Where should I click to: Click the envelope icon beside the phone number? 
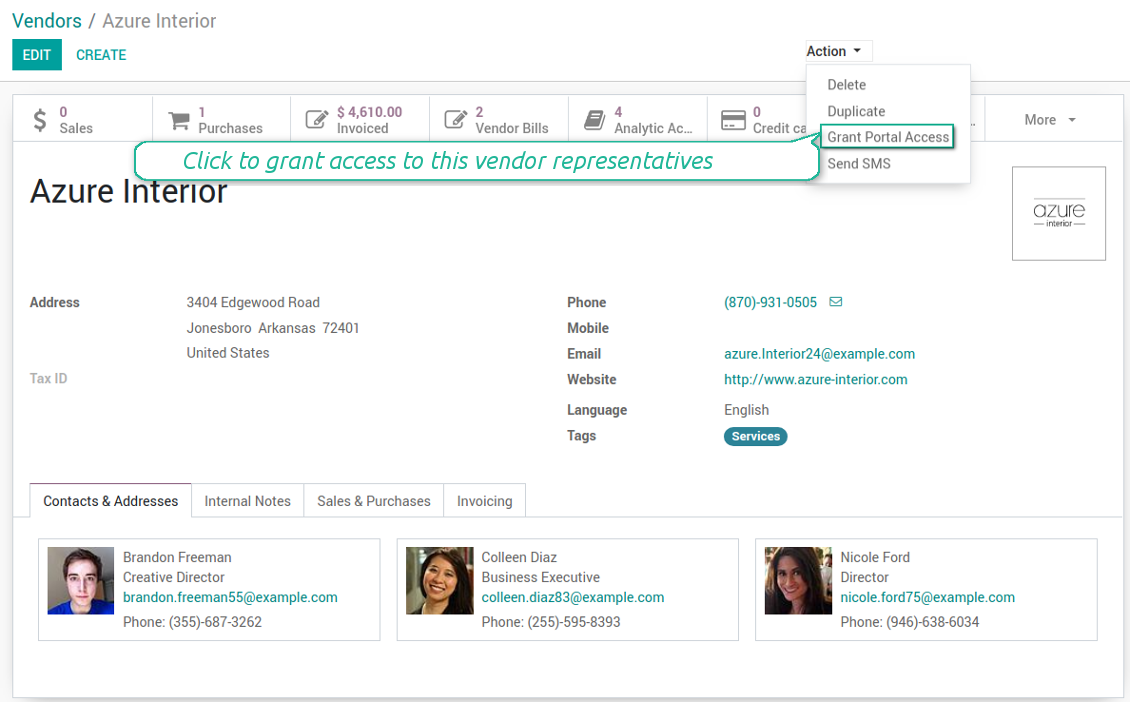(x=836, y=302)
